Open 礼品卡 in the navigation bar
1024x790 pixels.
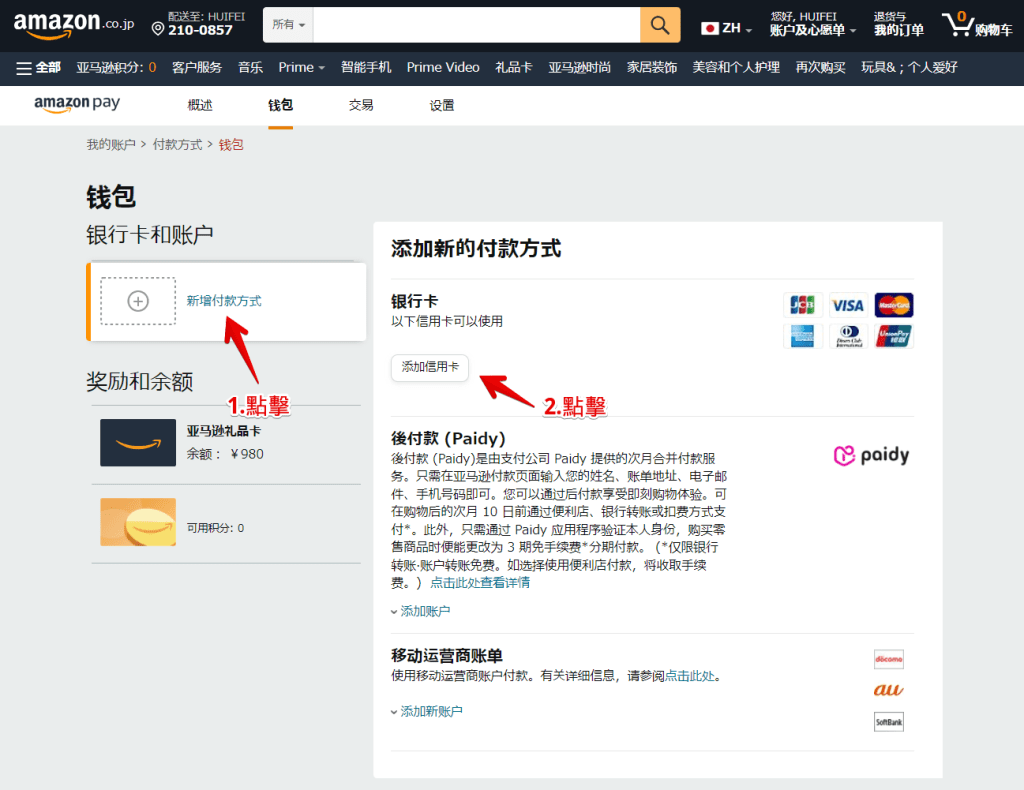point(513,67)
